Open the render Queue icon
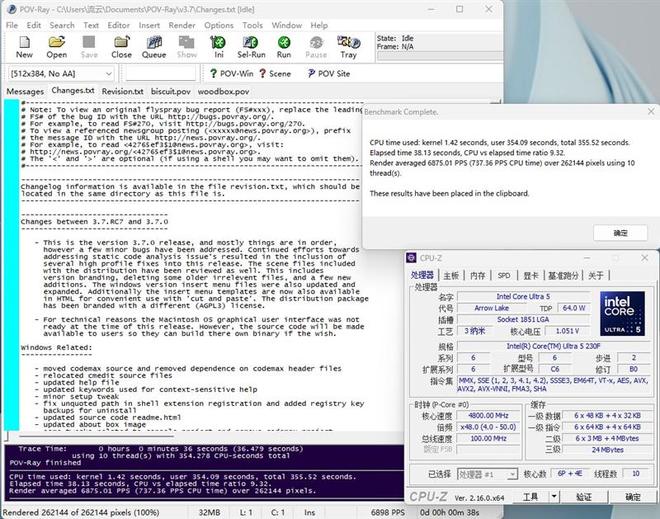660x519 pixels. [154, 47]
